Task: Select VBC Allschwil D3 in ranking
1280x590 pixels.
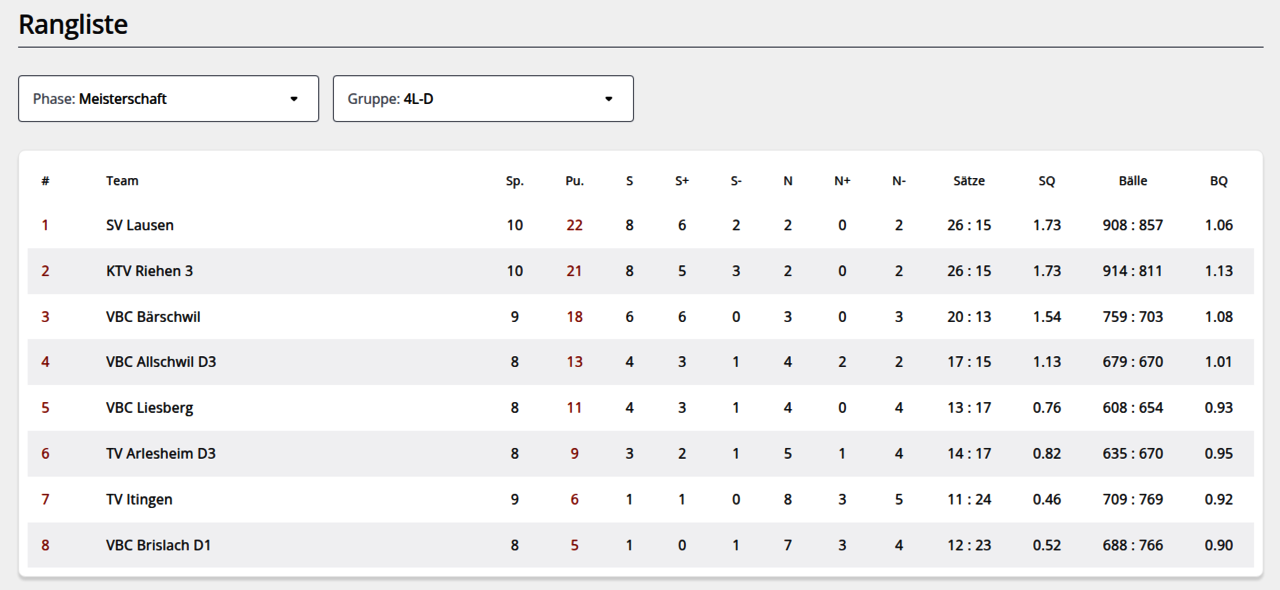Action: 161,362
